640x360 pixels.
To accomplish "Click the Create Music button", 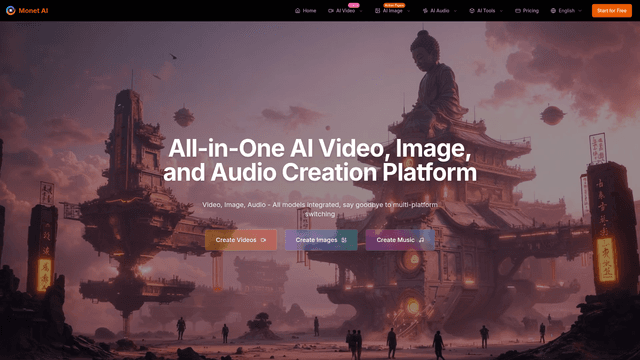I will point(400,240).
